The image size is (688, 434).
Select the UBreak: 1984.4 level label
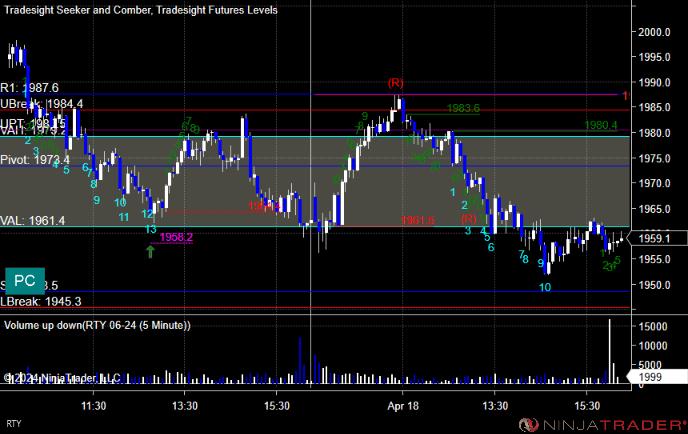(x=42, y=104)
